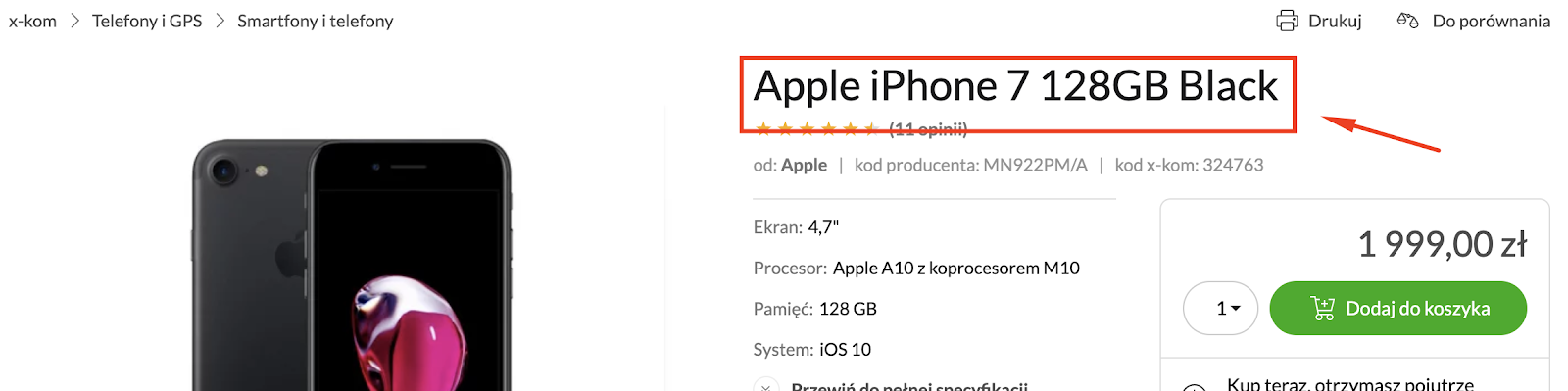
Task: Click the manufacturer code MN922PM/A
Action: pyautogui.click(x=1035, y=165)
